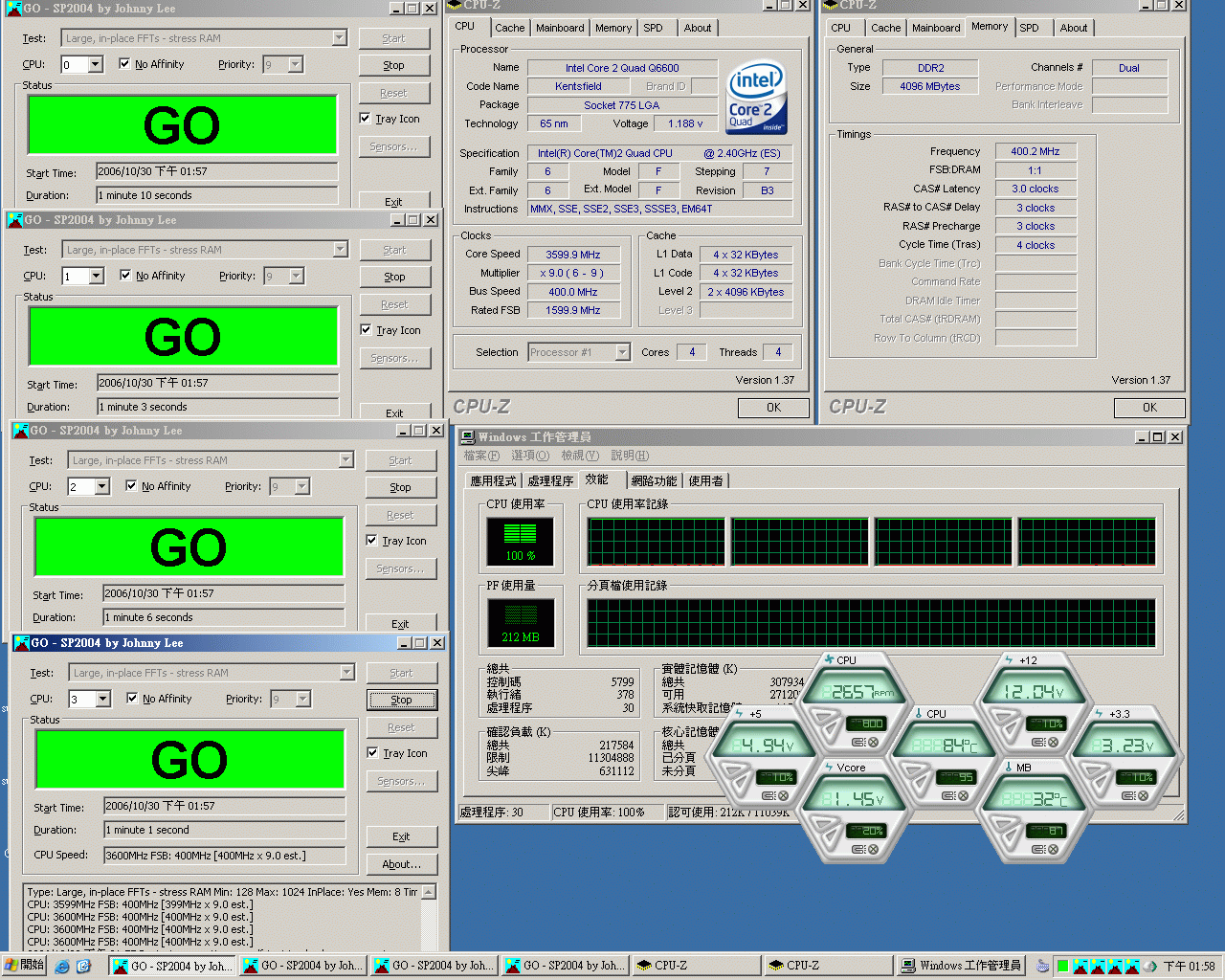Click the memory Frequency value 400.2 MHz
1225x980 pixels.
[1036, 151]
